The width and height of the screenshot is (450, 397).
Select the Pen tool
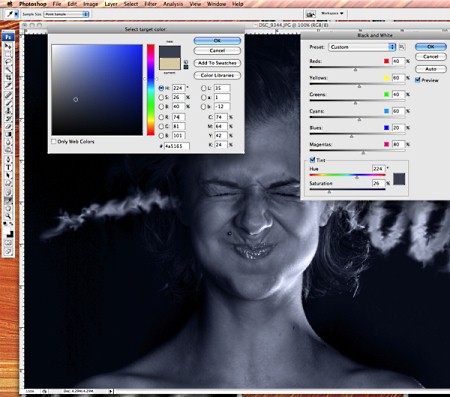point(8,160)
